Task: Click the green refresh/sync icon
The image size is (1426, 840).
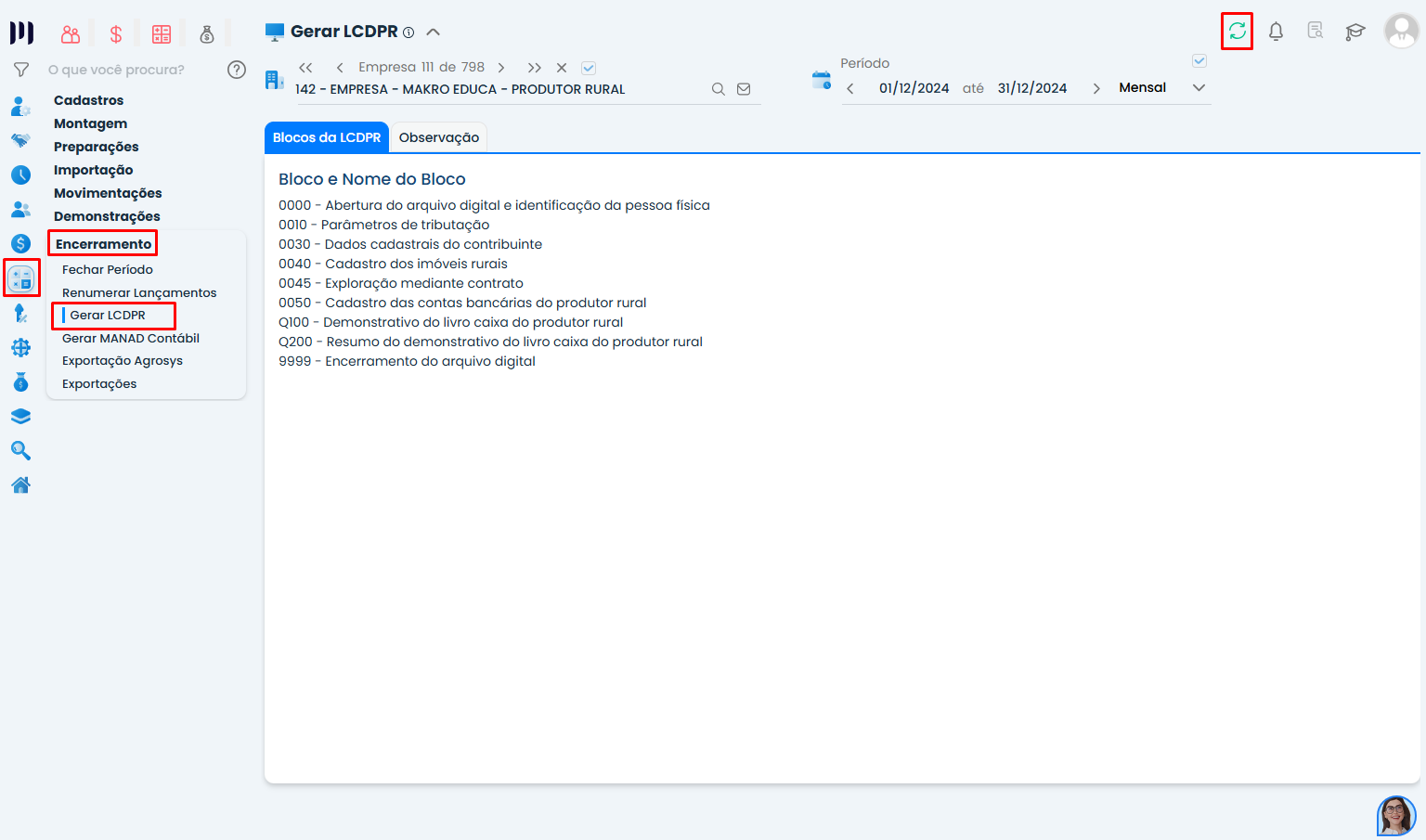Action: [x=1237, y=31]
